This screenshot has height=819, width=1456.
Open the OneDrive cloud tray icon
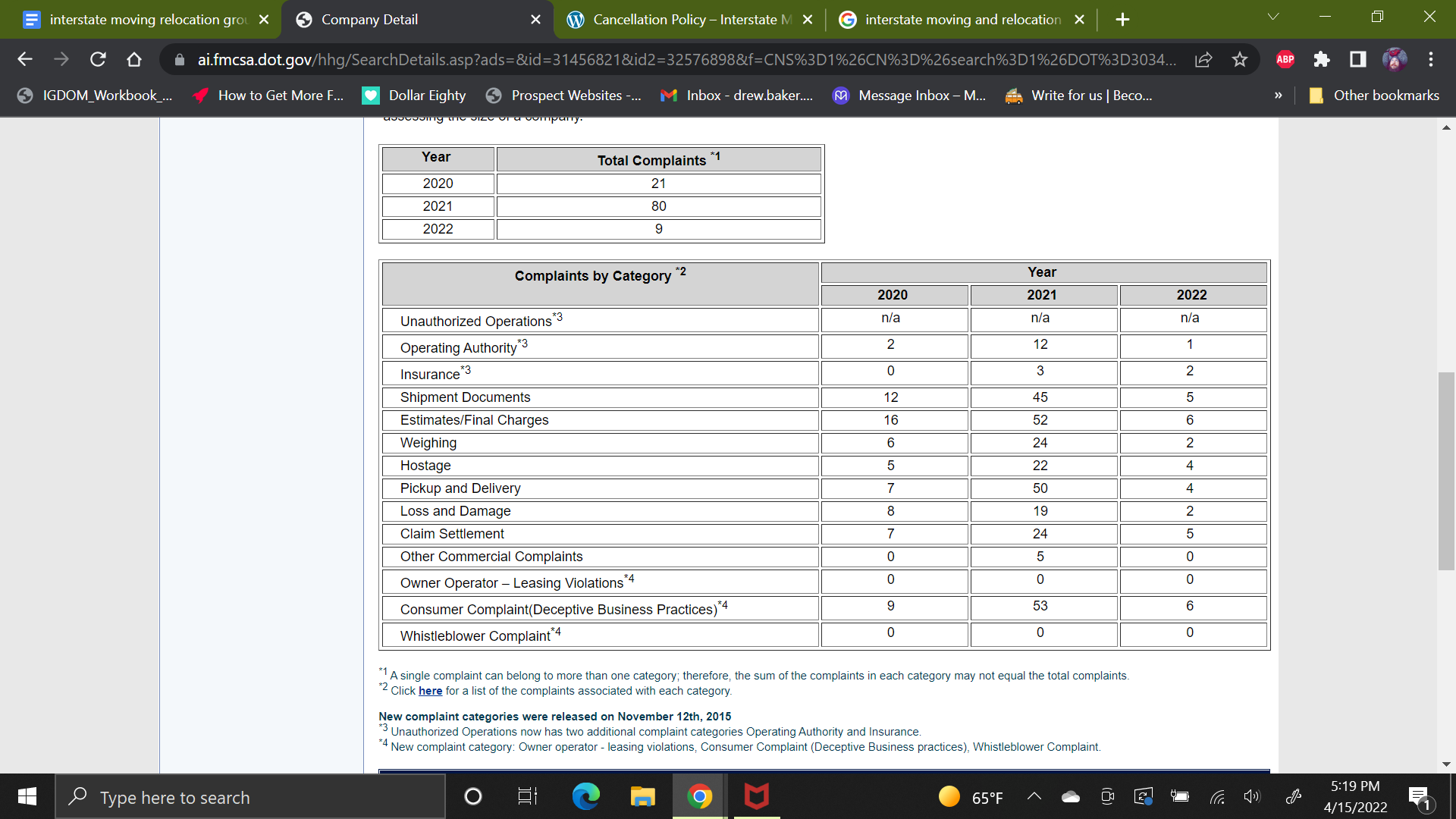tap(1071, 796)
